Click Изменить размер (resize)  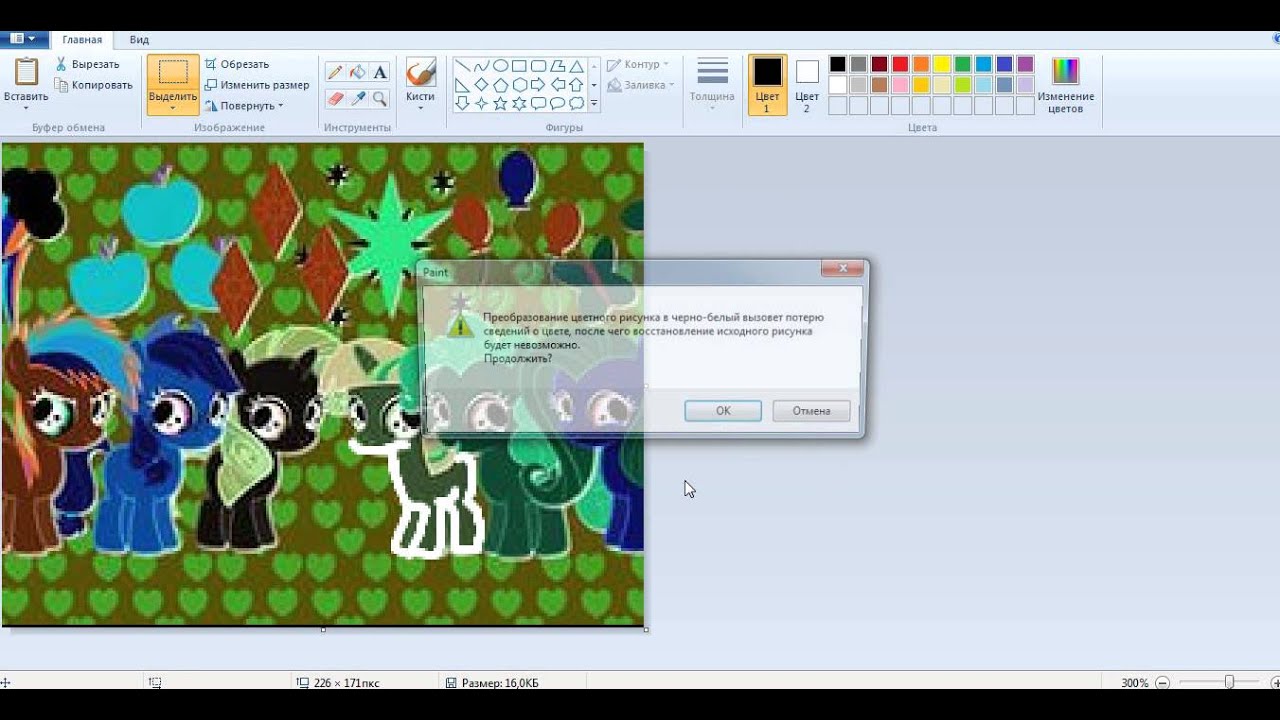click(x=257, y=85)
